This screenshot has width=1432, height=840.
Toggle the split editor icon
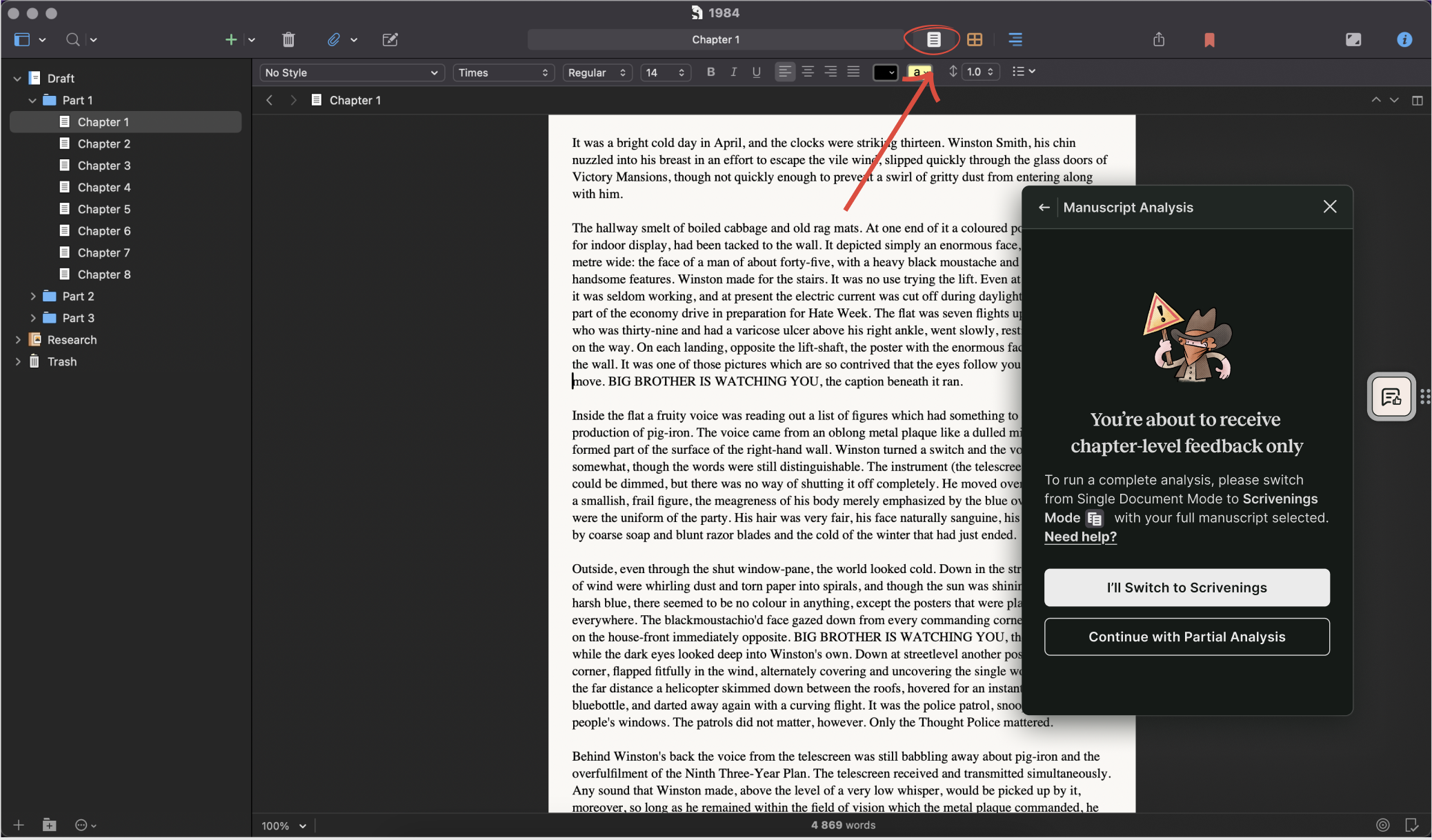(x=1418, y=100)
